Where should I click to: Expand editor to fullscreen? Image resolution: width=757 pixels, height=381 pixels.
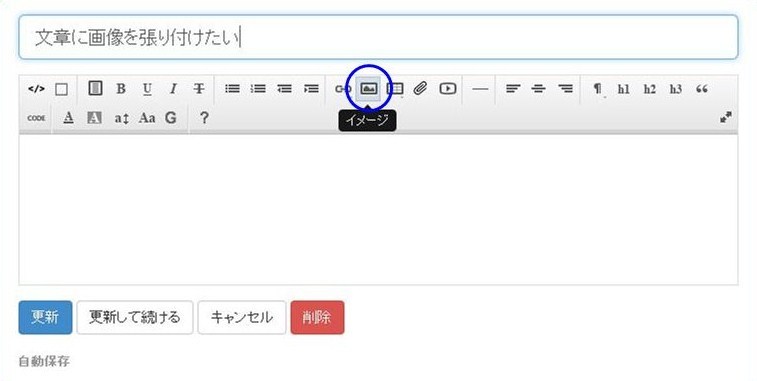pyautogui.click(x=726, y=117)
